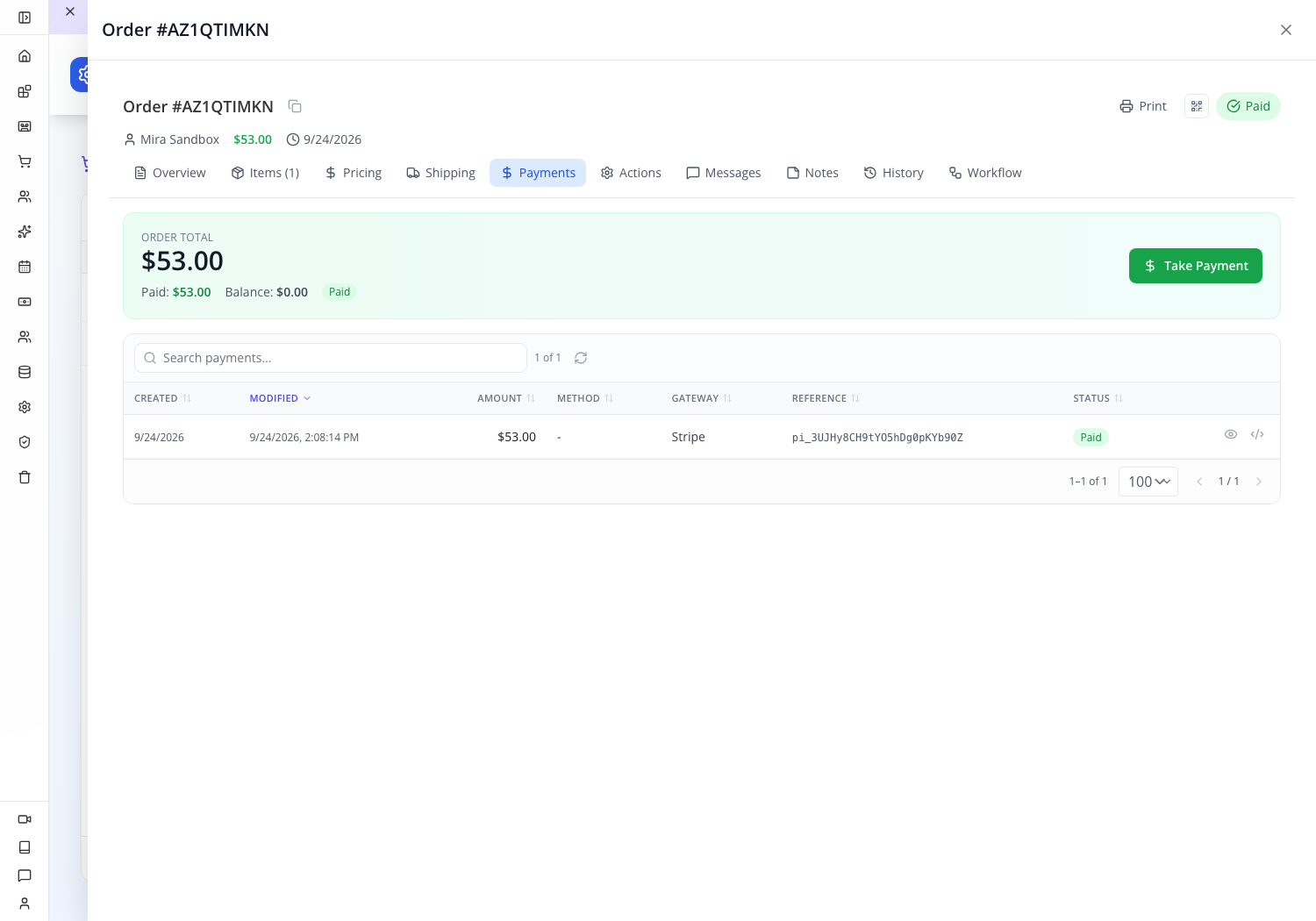This screenshot has width=1316, height=921.
Task: Go to the next payments page
Action: coord(1259,482)
